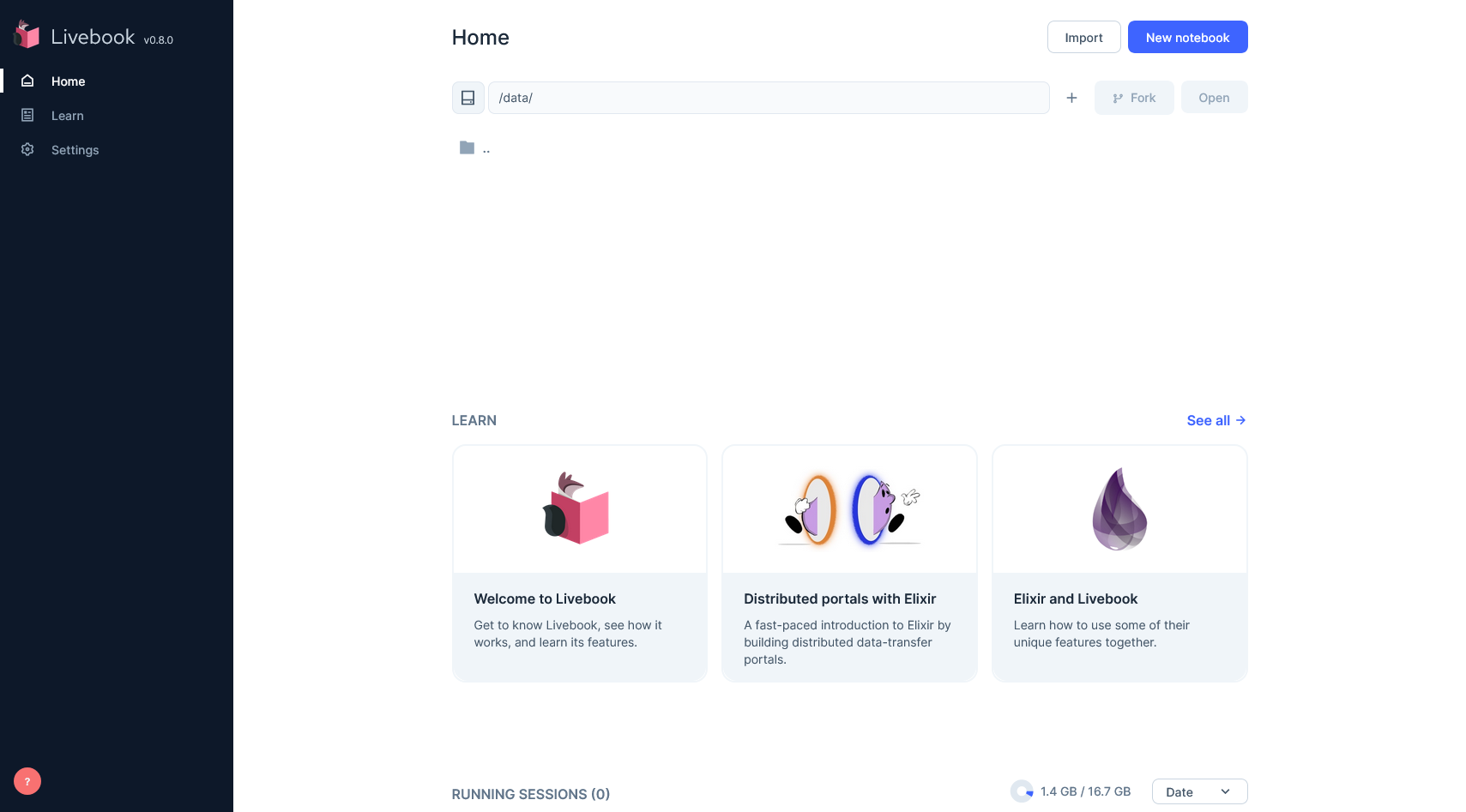This screenshot has height=812, width=1466.
Task: Open the Learn menu item
Action: (x=68, y=116)
